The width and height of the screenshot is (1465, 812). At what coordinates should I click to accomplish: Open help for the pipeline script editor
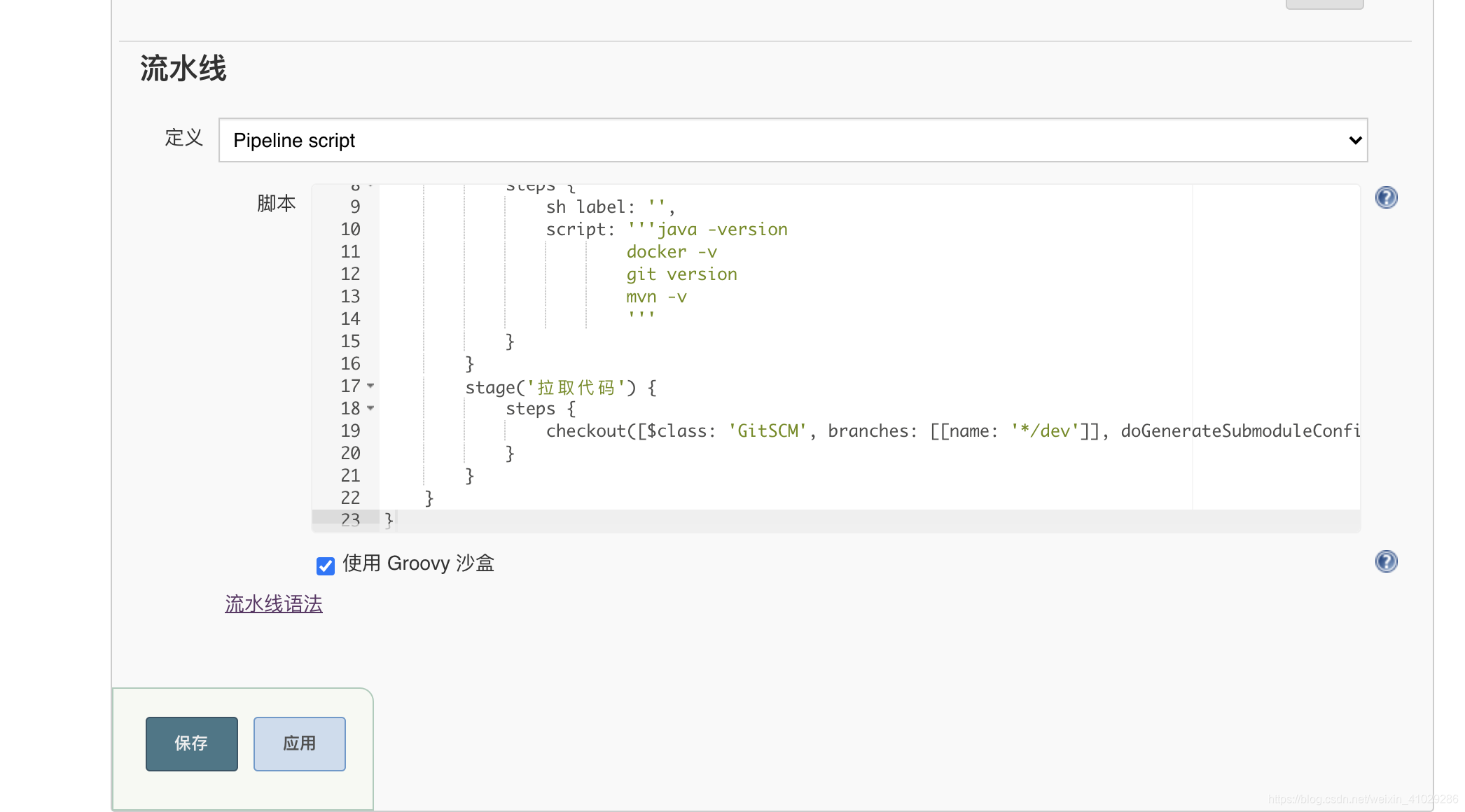[x=1386, y=197]
